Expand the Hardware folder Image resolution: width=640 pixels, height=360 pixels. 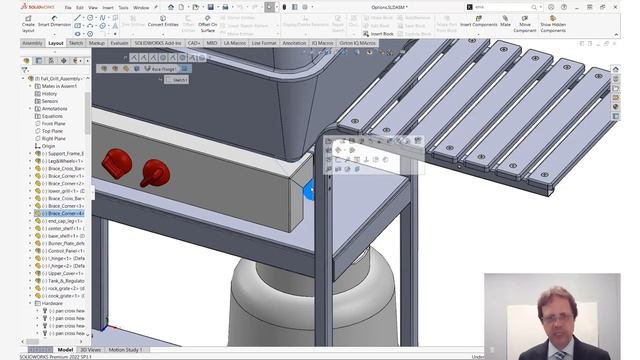(x=30, y=303)
